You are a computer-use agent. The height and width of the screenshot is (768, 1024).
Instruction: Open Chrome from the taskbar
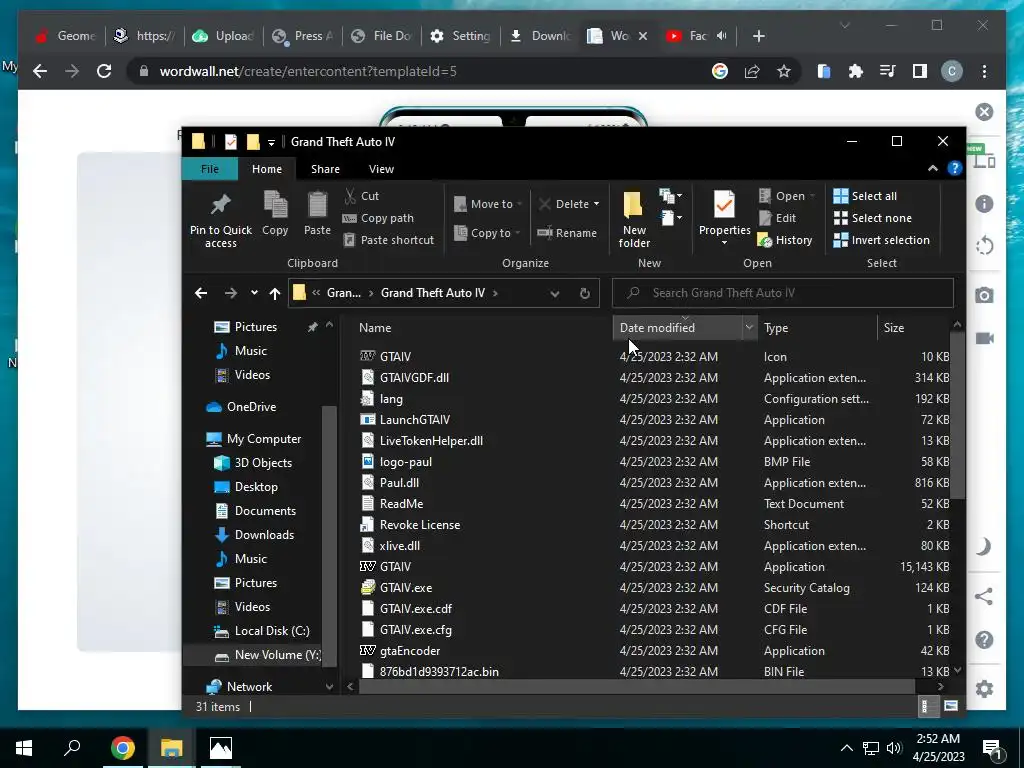(x=122, y=748)
